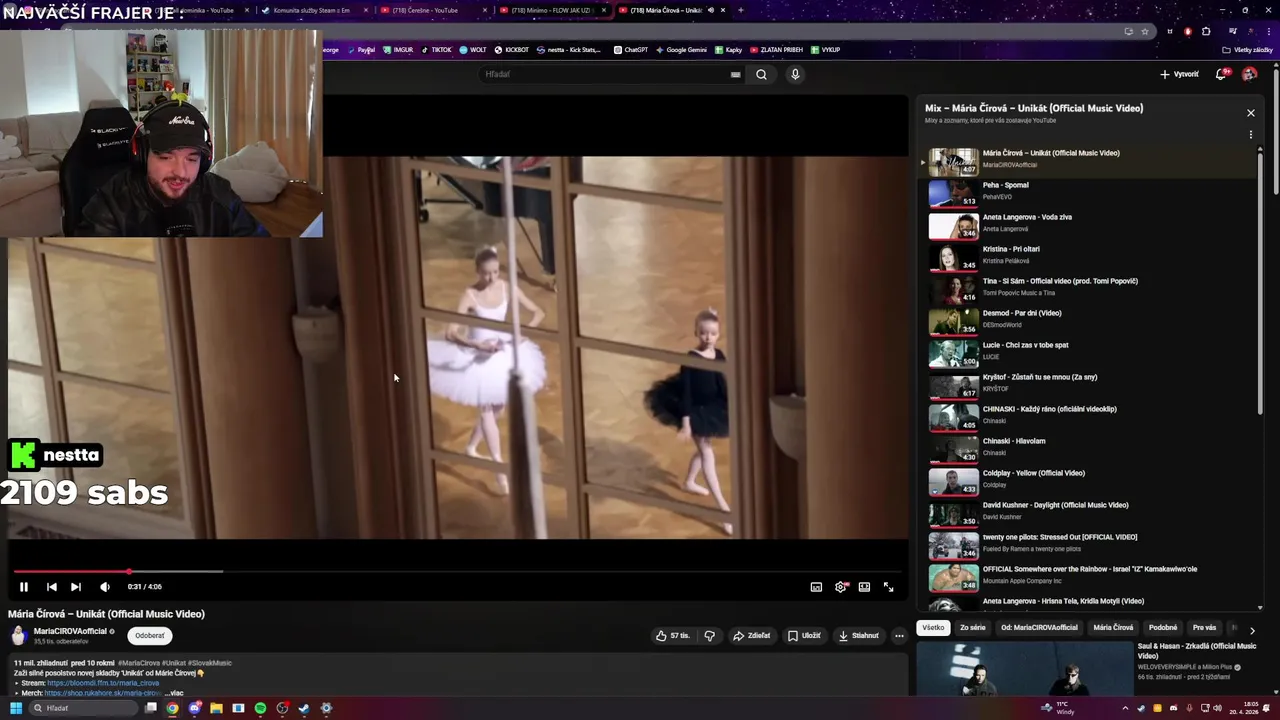Image resolution: width=1280 pixels, height=720 pixels.
Task: Open File Explorer from the taskbar
Action: (x=216, y=708)
